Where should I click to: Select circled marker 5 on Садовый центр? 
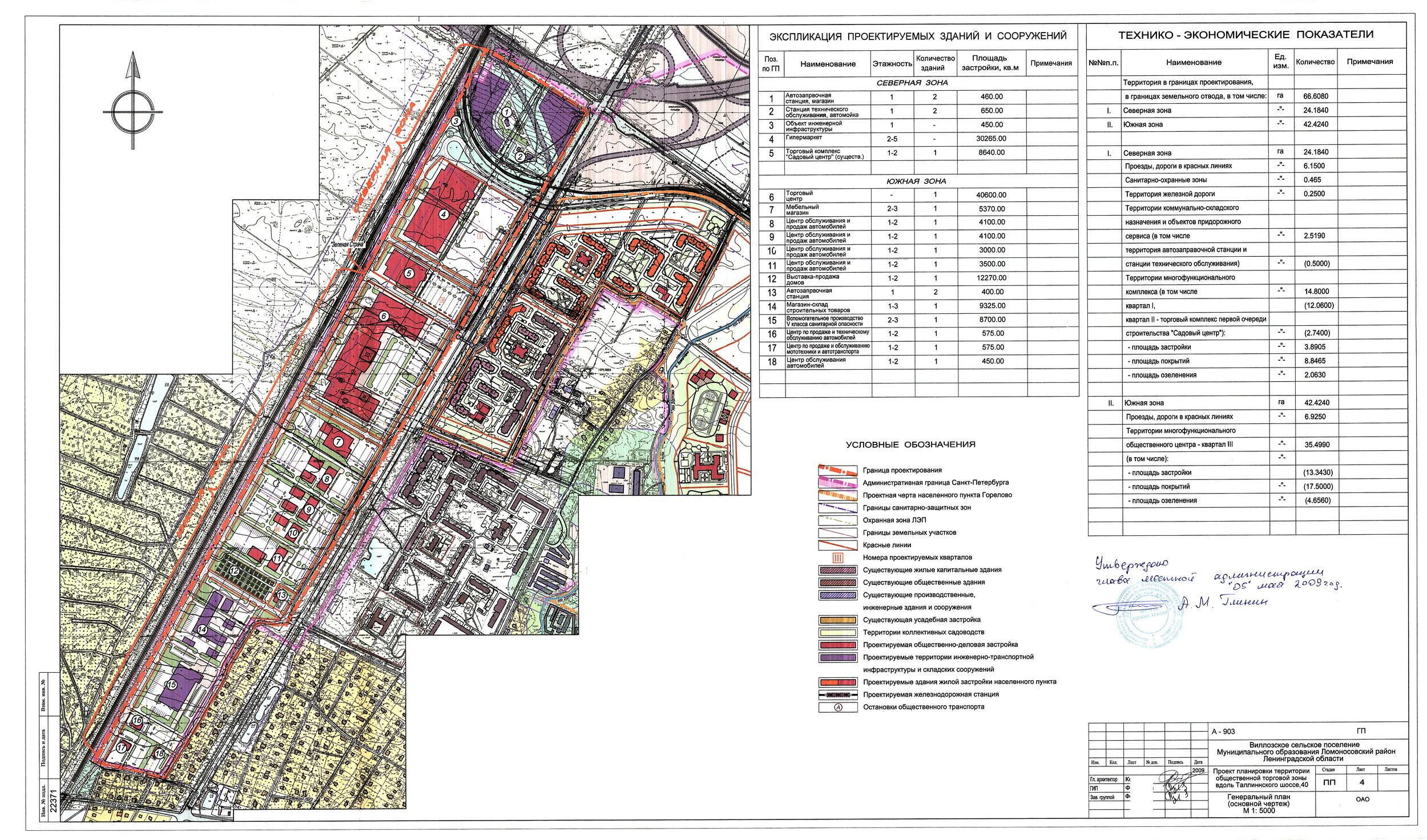pyautogui.click(x=409, y=273)
